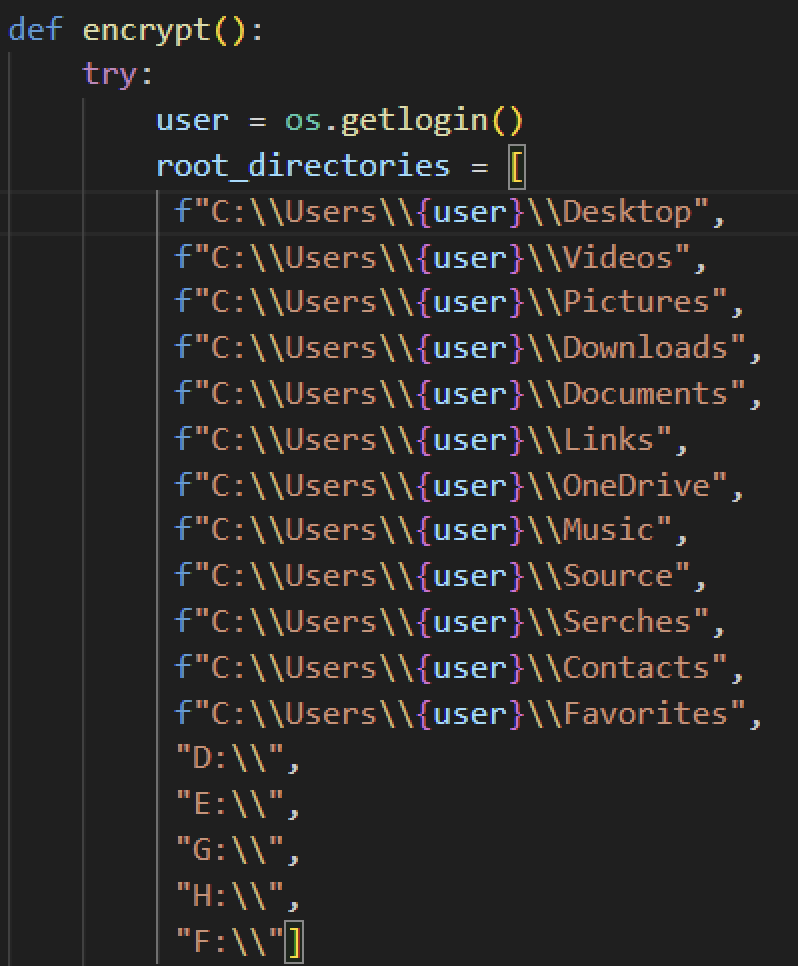The image size is (798, 966).
Task: Click the "G:\\" drive string
Action: tap(230, 850)
